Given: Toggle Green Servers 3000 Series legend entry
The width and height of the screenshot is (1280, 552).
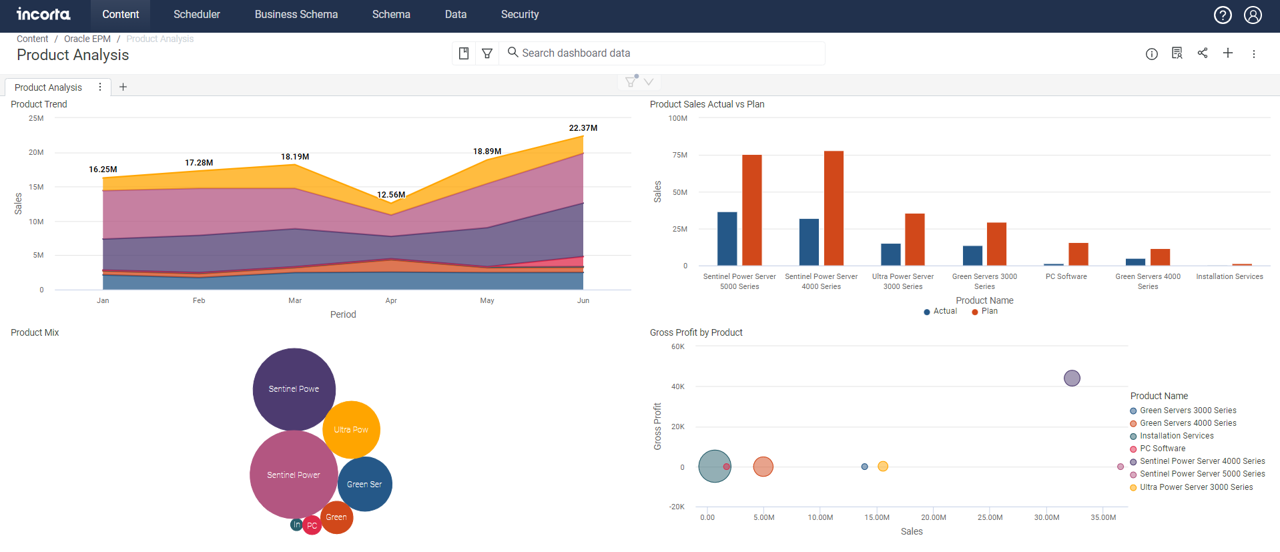Looking at the screenshot, I should [x=1183, y=410].
